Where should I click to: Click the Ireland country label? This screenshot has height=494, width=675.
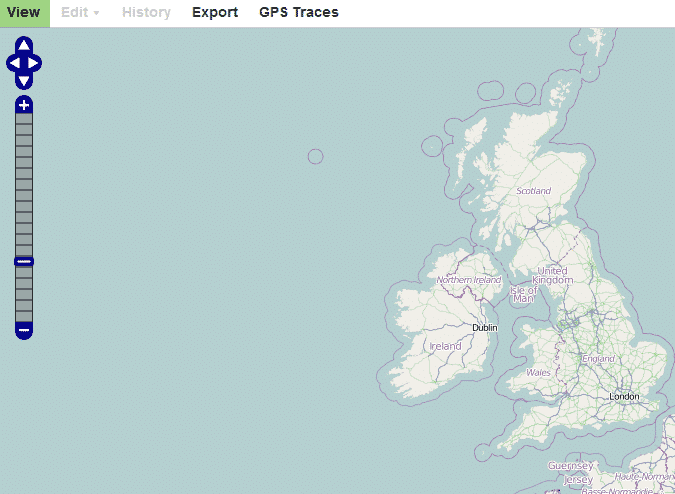pyautogui.click(x=445, y=346)
